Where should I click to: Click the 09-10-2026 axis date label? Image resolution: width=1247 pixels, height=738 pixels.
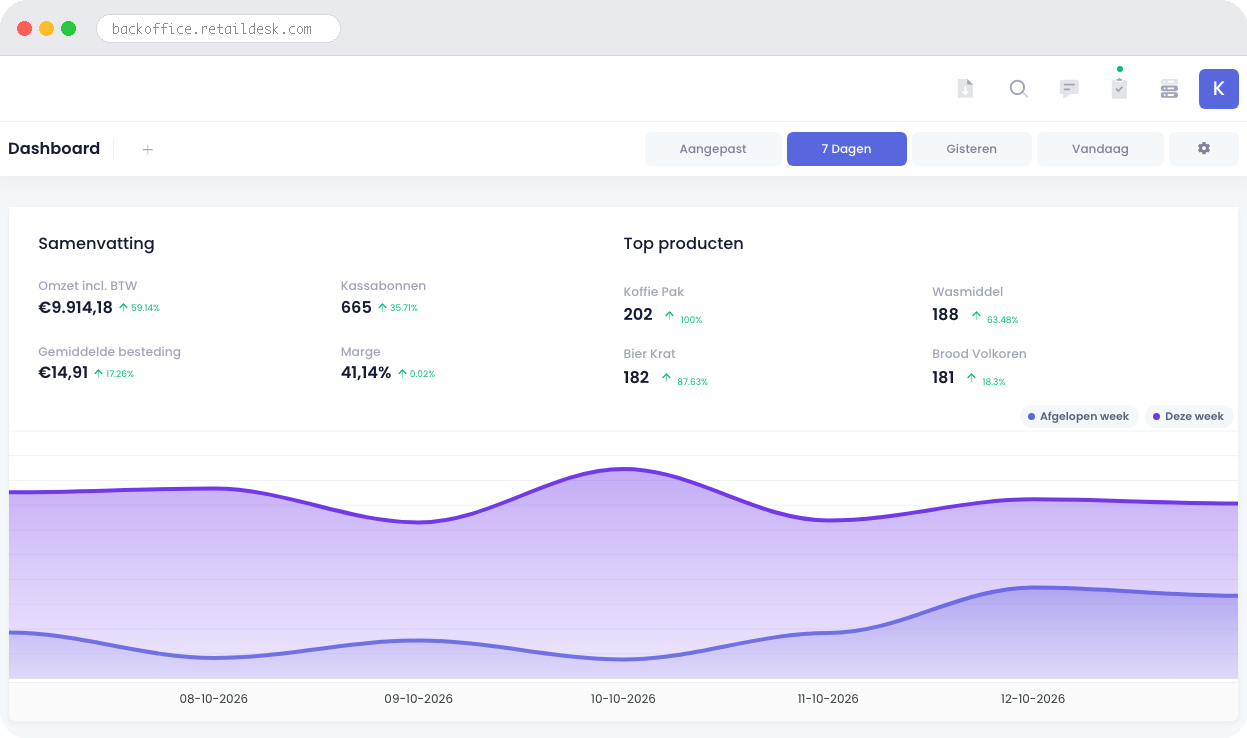(419, 699)
